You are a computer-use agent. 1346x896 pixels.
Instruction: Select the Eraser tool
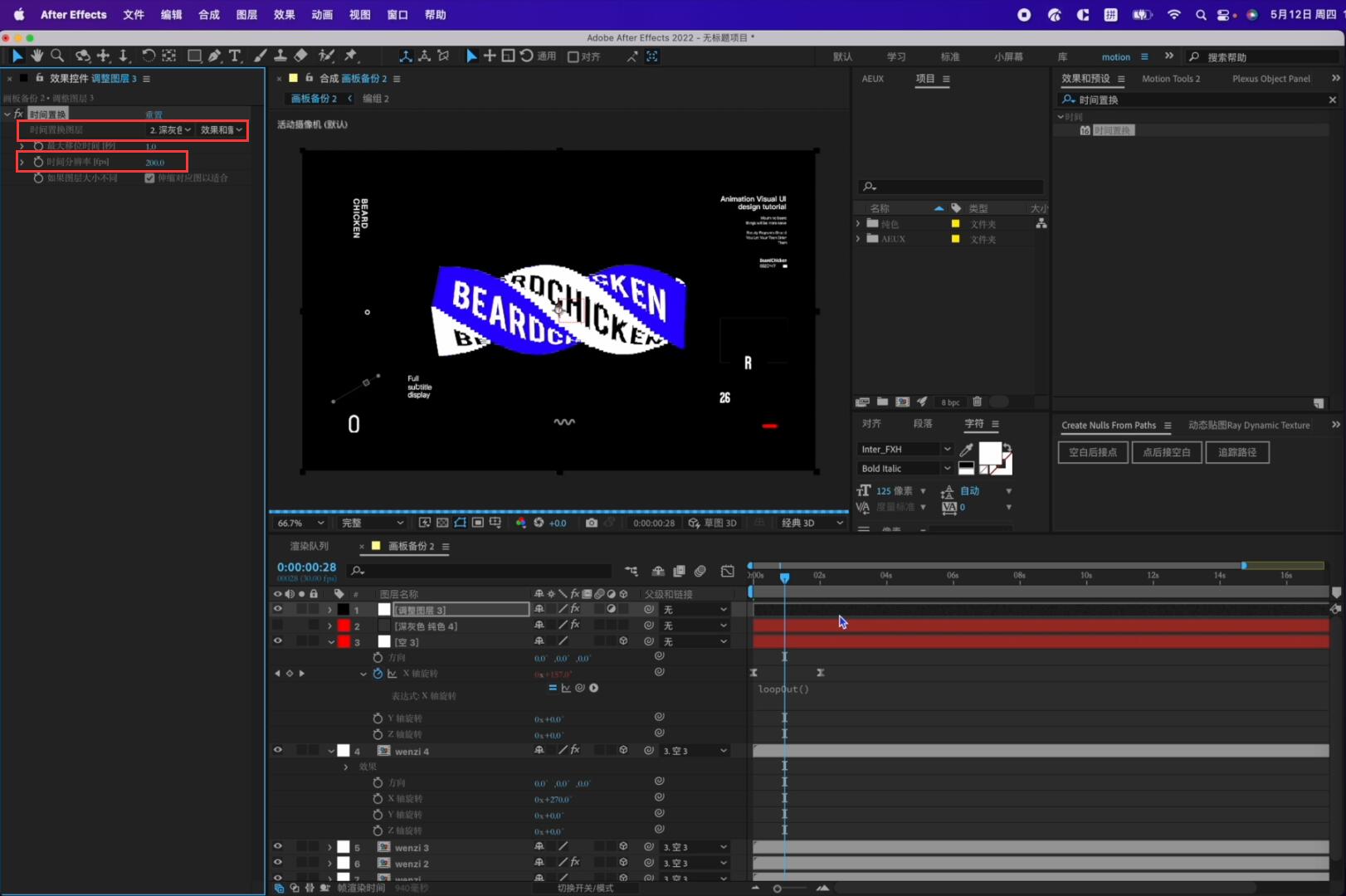point(301,56)
